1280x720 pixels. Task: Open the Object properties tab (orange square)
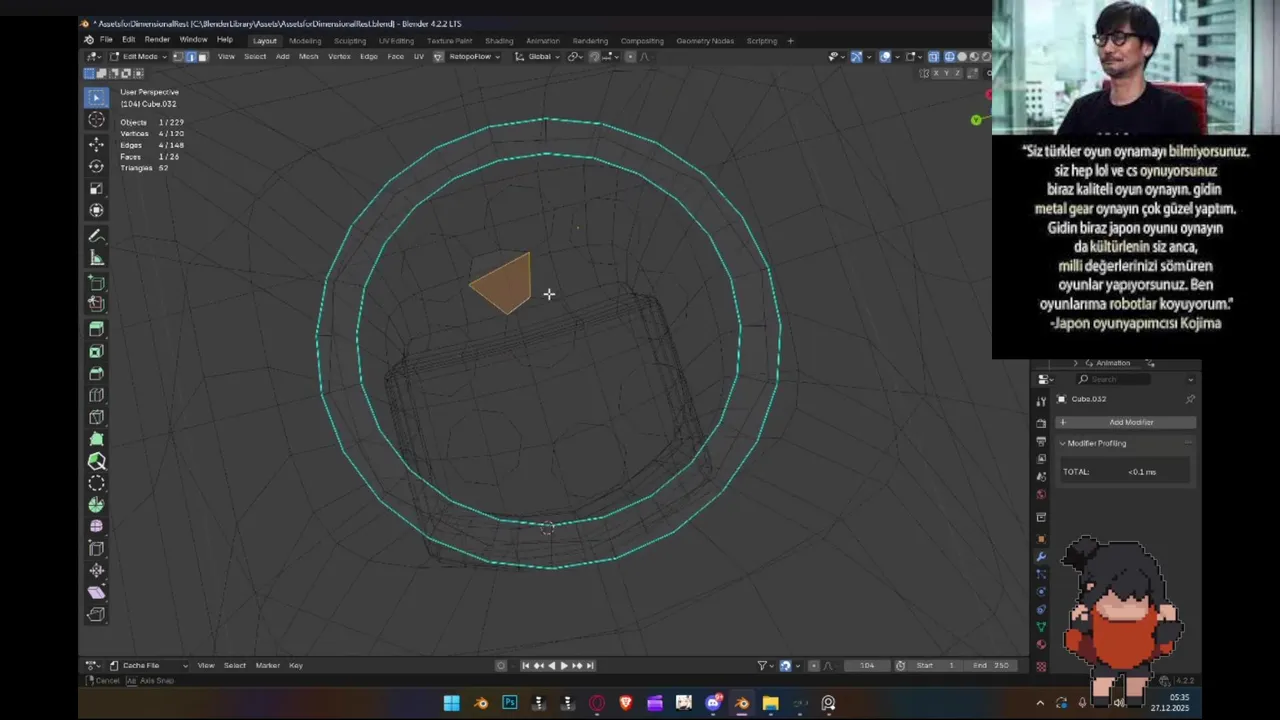[x=1041, y=539]
